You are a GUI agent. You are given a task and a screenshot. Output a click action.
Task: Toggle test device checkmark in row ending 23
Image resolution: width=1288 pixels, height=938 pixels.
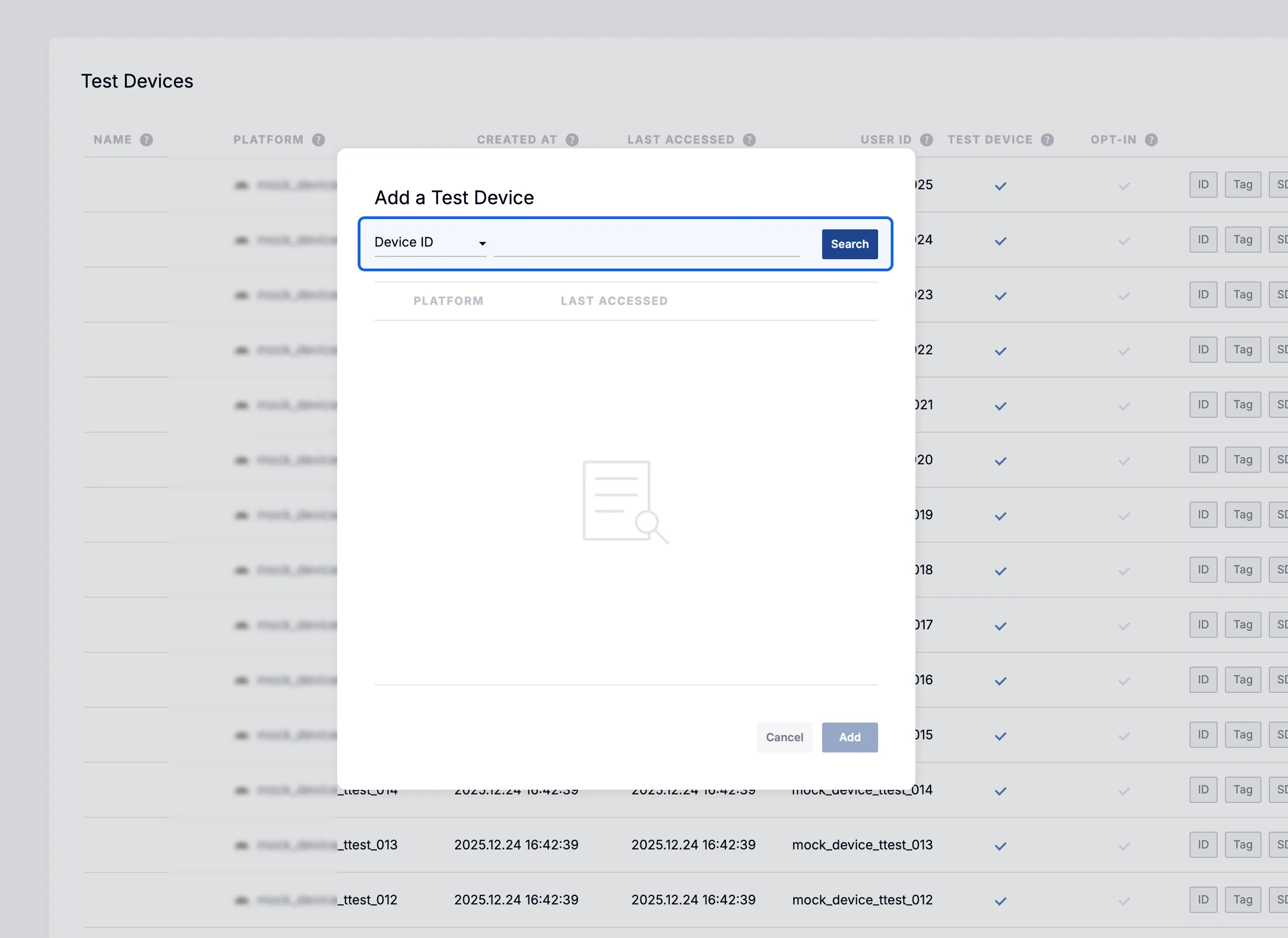pyautogui.click(x=1001, y=296)
